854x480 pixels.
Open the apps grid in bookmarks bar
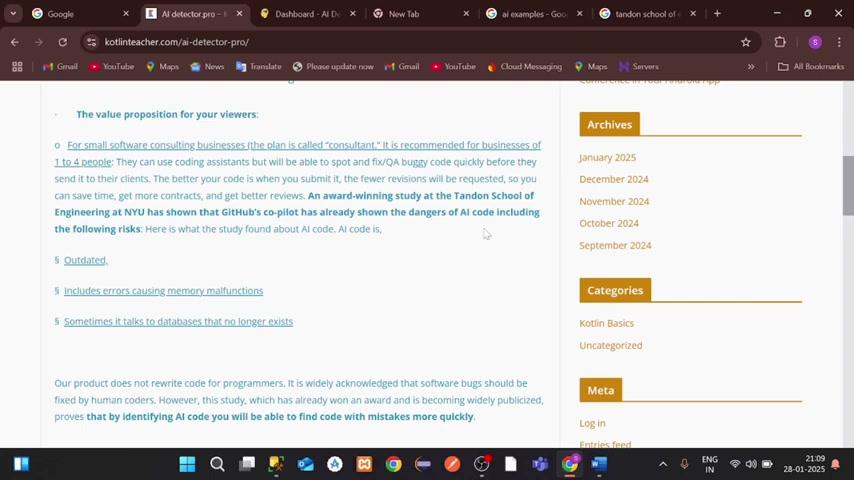click(x=17, y=66)
